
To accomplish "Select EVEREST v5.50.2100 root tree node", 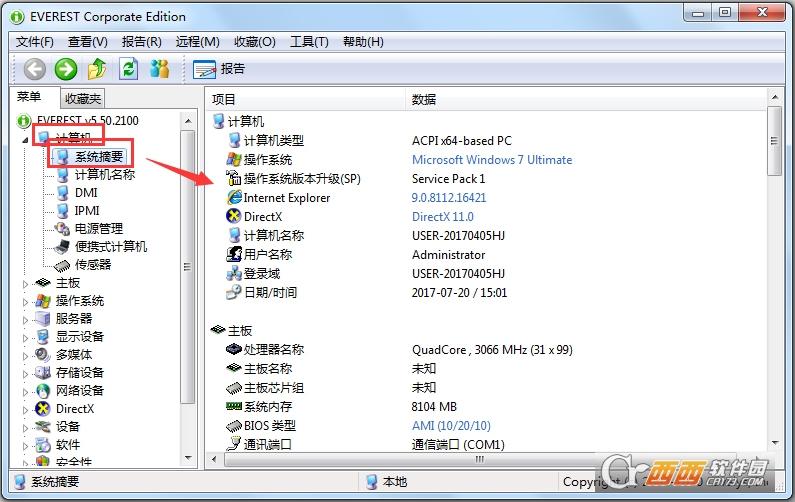I will point(87,121).
